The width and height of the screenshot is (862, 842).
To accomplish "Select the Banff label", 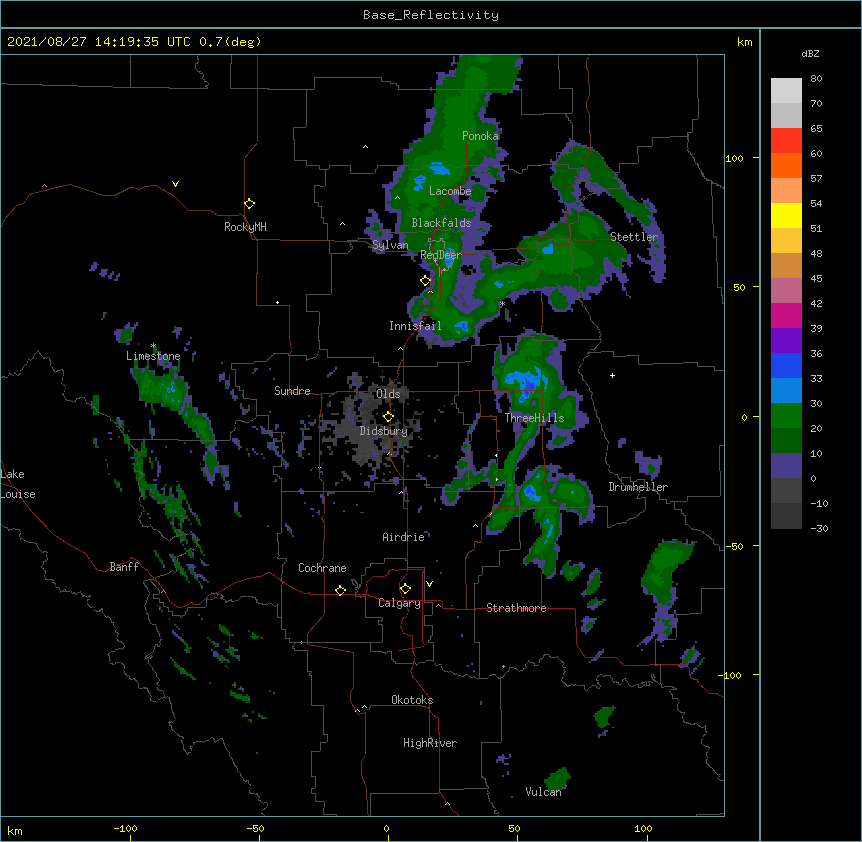I will click(124, 567).
